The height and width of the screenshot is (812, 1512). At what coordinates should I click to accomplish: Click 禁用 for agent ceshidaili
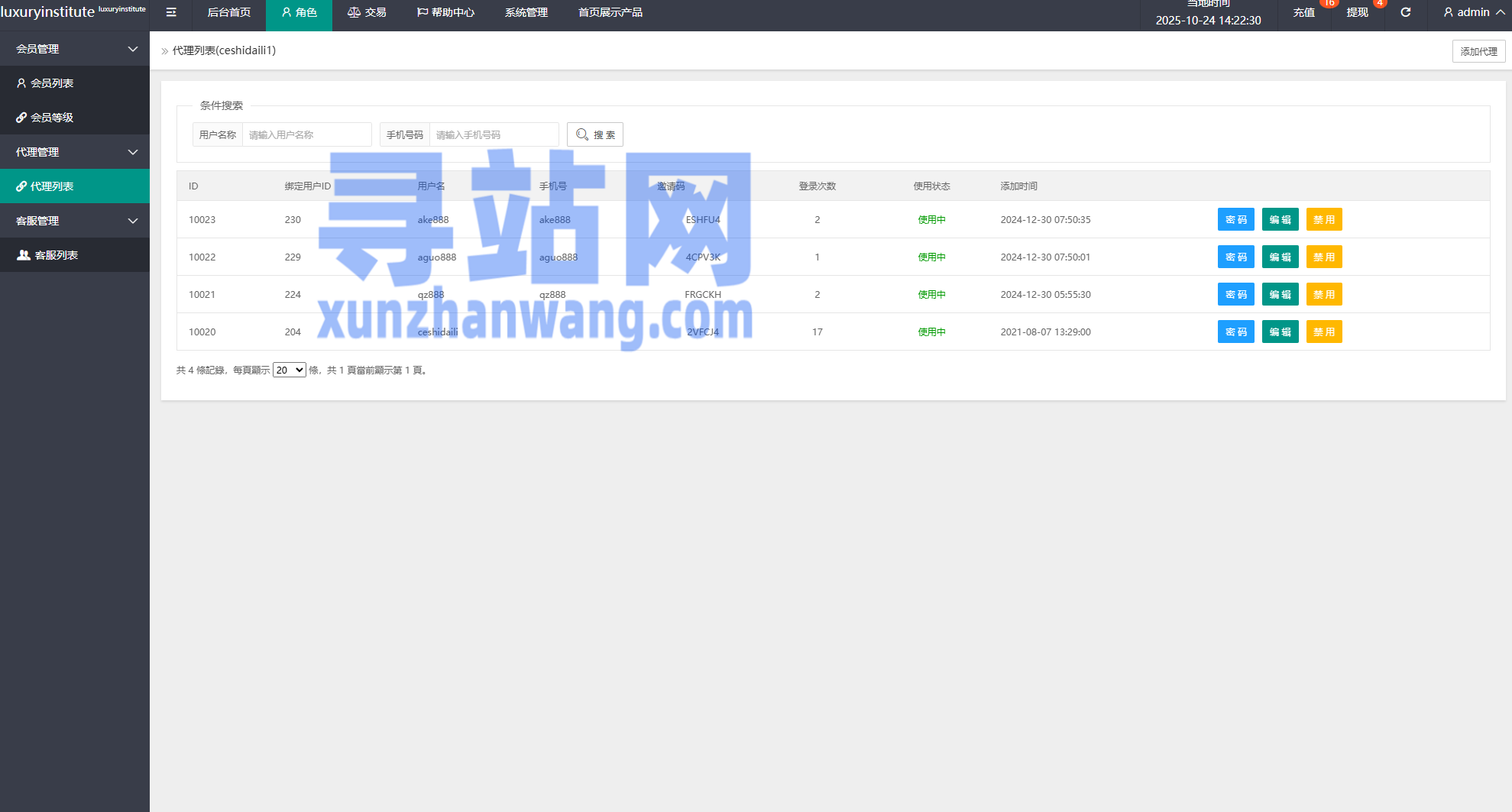[x=1323, y=332]
